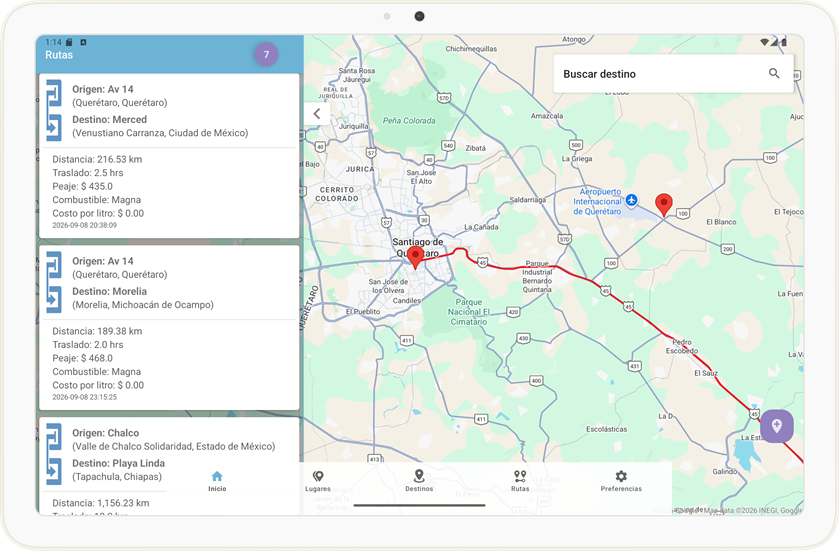Click (Morelia, Michoacán de Ocampo) text
This screenshot has width=839, height=551.
tap(143, 305)
